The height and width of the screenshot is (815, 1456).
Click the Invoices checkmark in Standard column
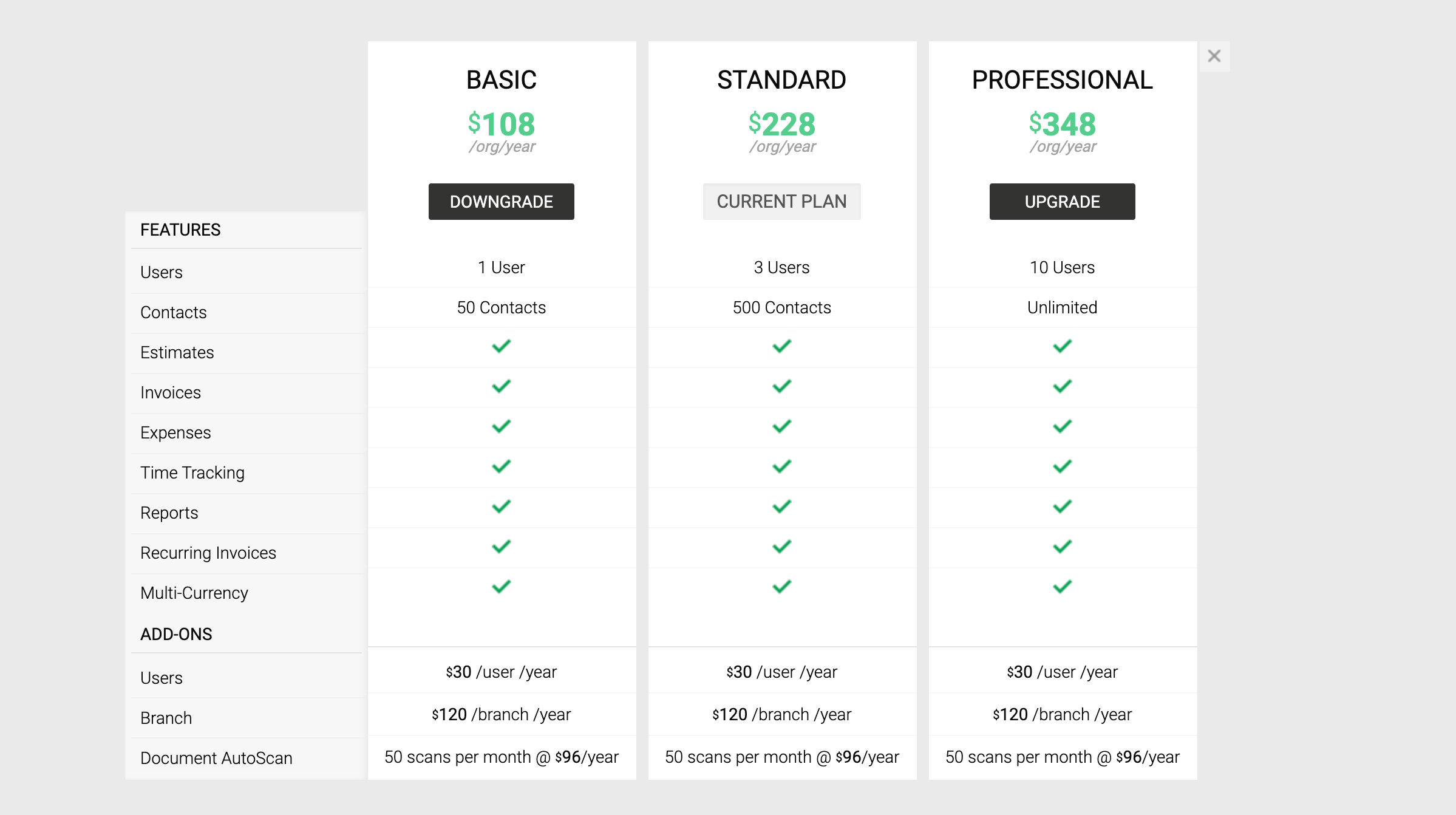(782, 386)
